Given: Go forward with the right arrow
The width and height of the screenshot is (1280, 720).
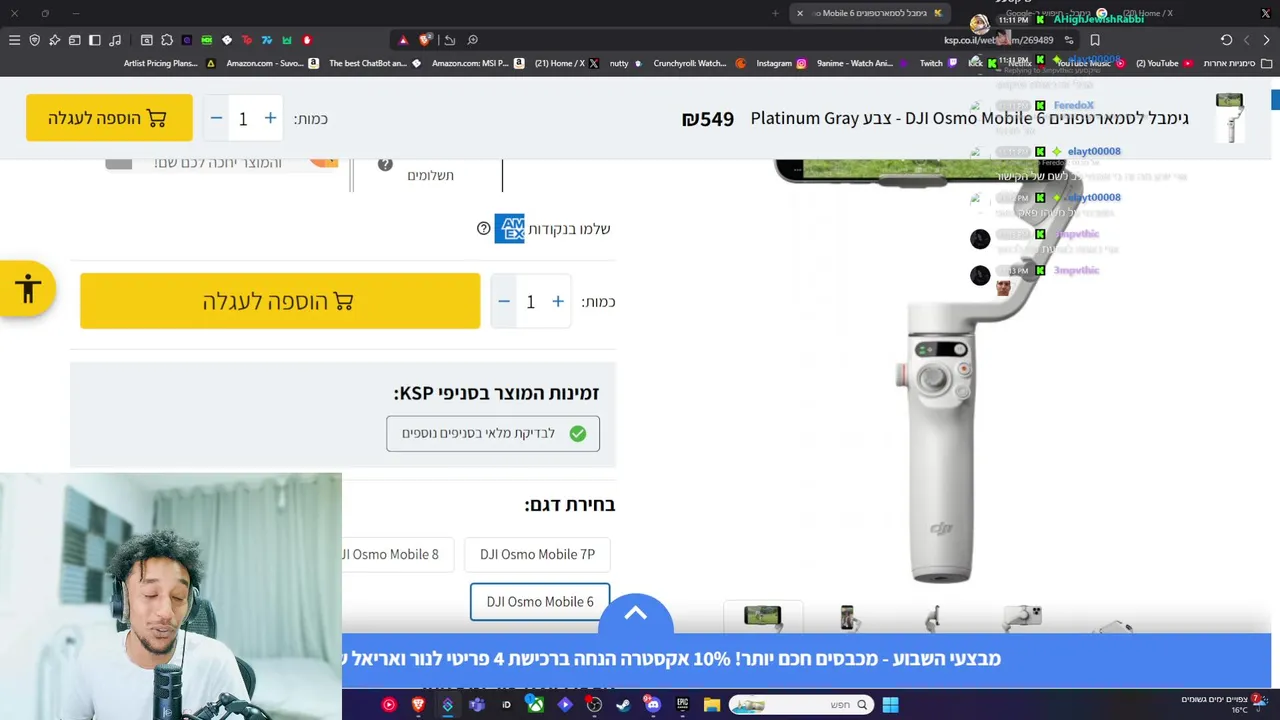Looking at the screenshot, I should point(1266,40).
